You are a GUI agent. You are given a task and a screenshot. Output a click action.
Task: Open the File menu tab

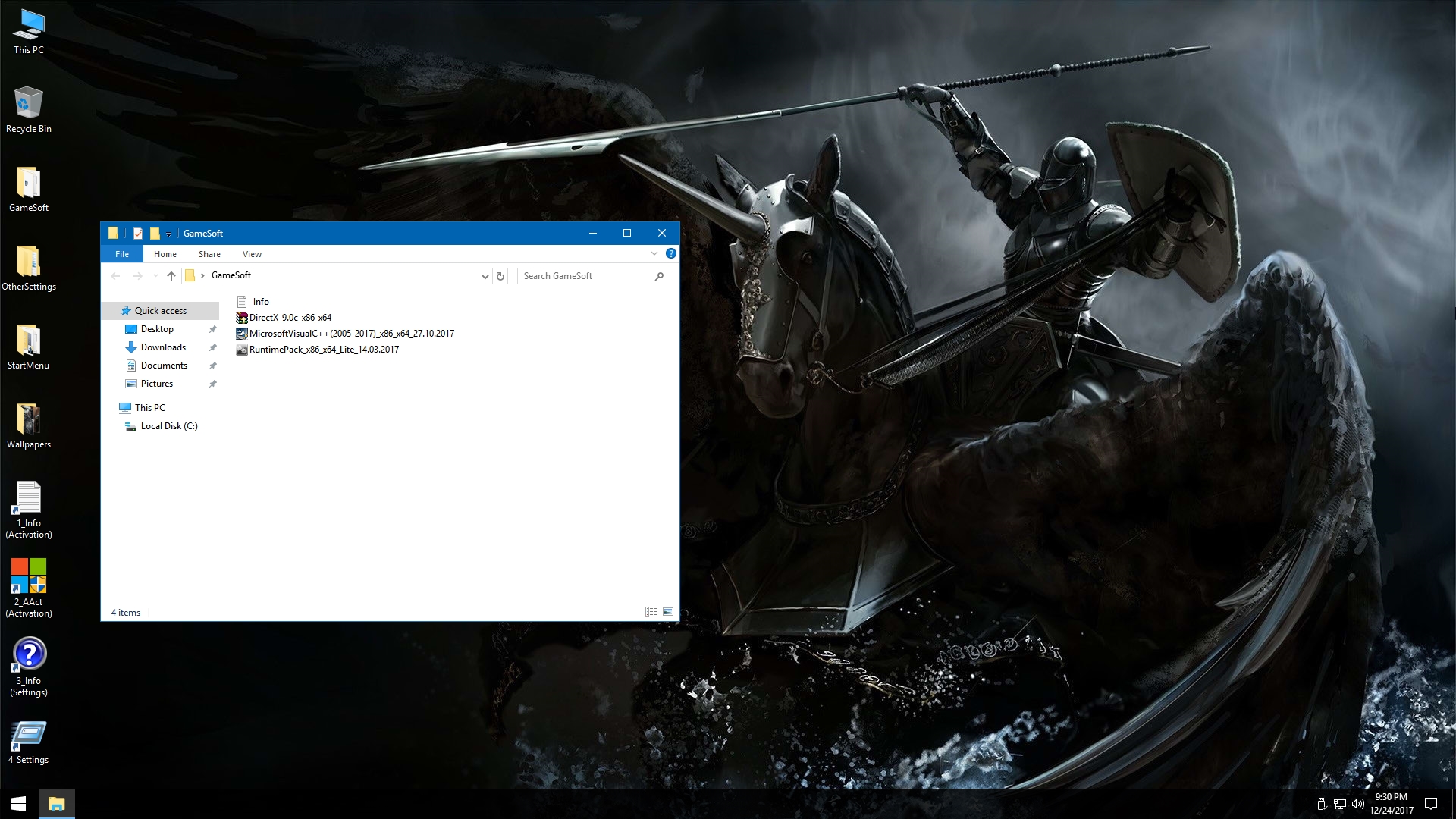click(122, 254)
